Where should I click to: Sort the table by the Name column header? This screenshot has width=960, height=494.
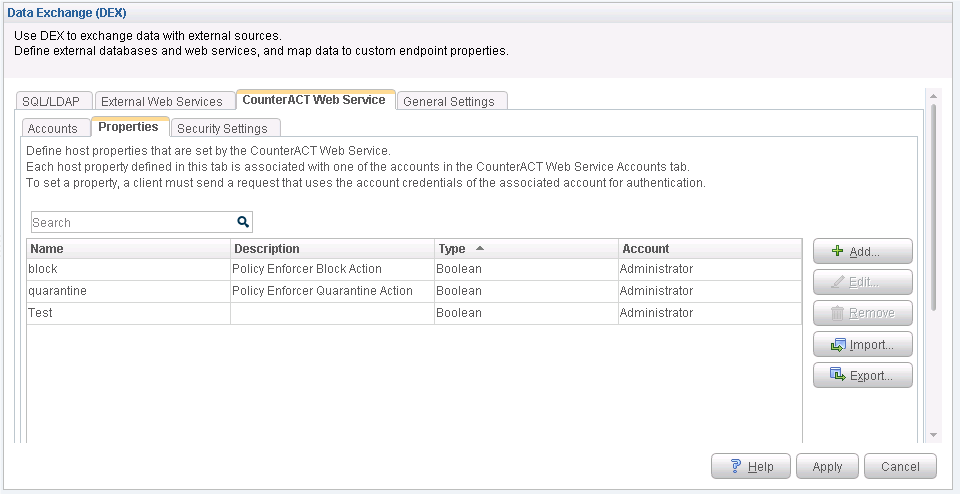point(128,249)
